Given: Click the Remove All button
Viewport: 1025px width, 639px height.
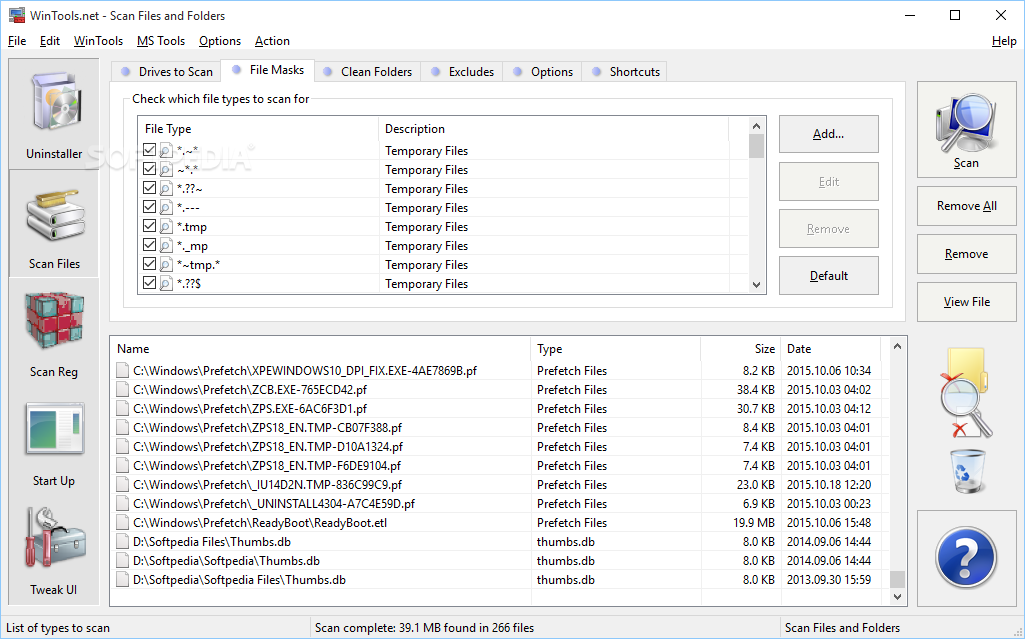Looking at the screenshot, I should (x=966, y=206).
